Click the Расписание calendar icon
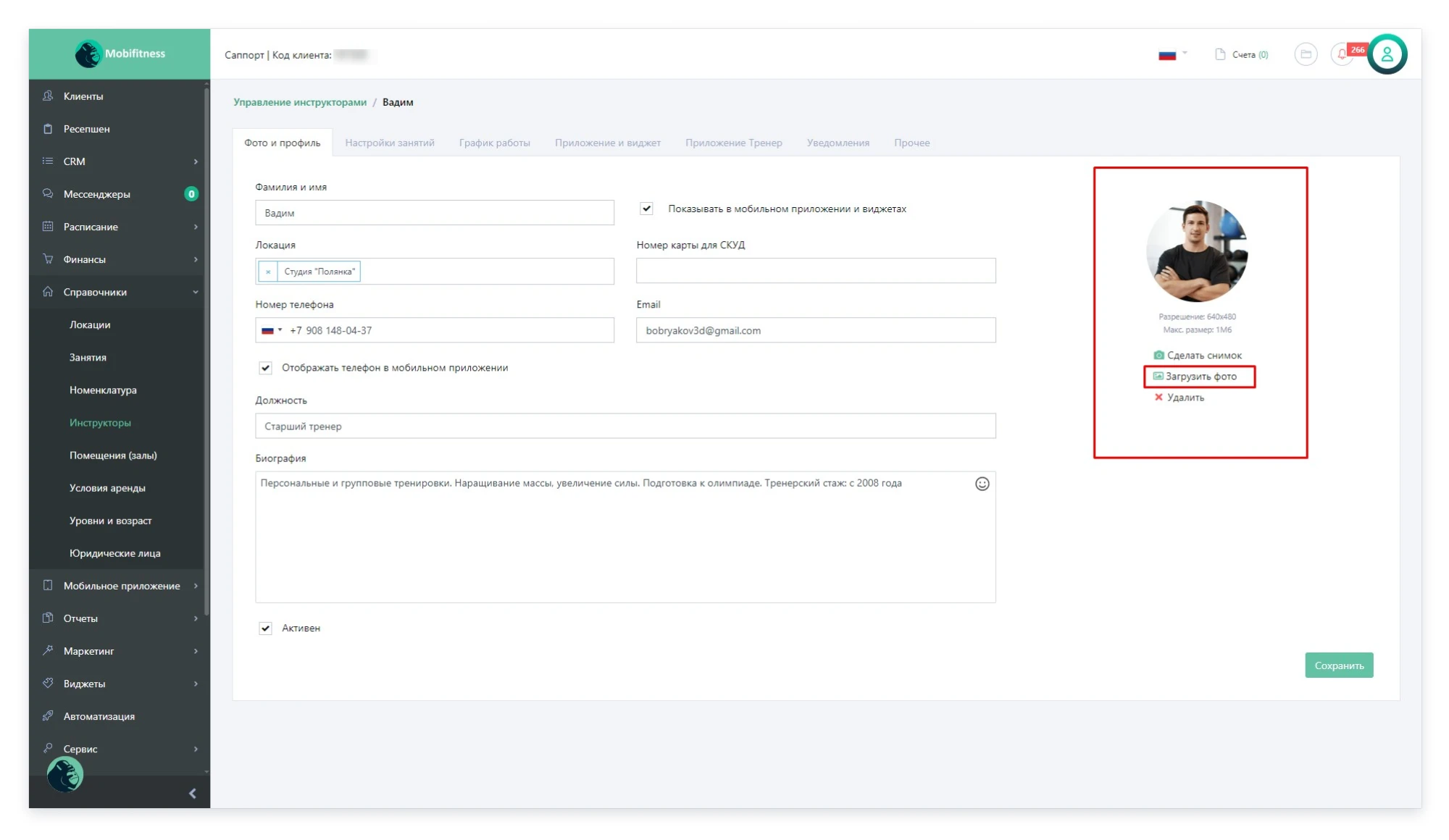The image size is (1449, 840). click(x=48, y=227)
